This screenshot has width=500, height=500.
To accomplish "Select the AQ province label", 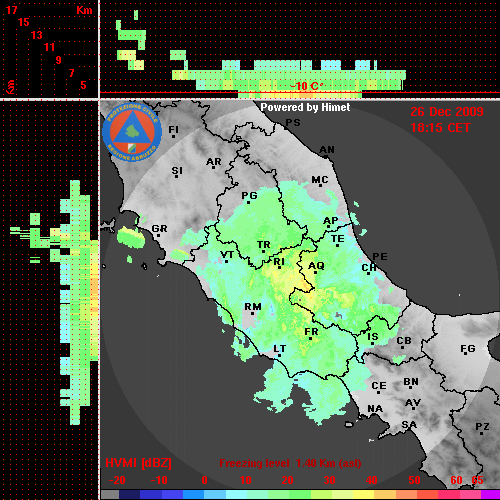I will pos(316,266).
